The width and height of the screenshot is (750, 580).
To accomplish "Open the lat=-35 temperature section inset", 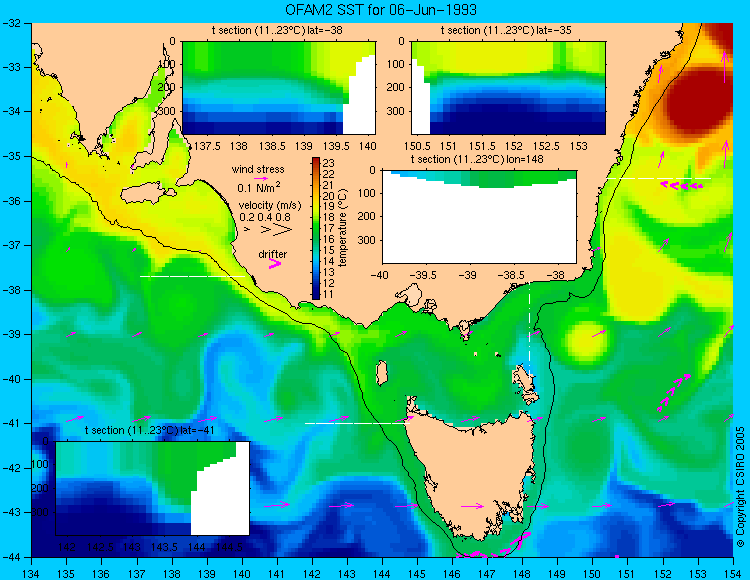I will click(x=508, y=88).
